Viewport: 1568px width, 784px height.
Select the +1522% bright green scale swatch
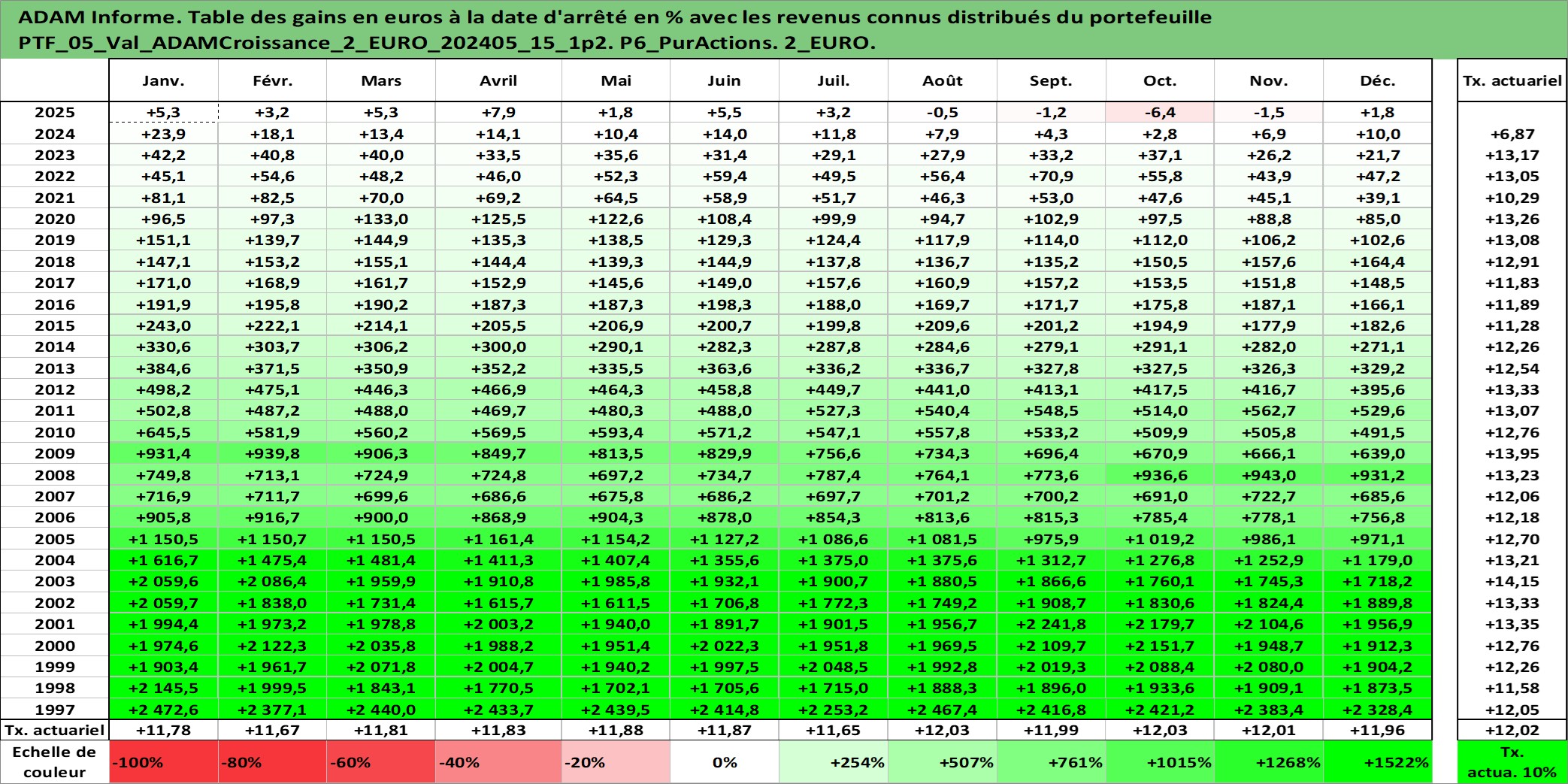[1378, 762]
